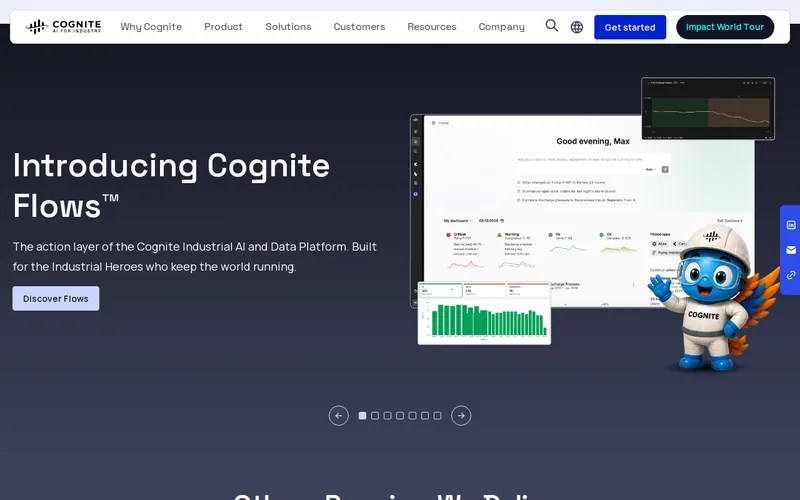
Task: Share via email envelope icon
Action: [791, 250]
